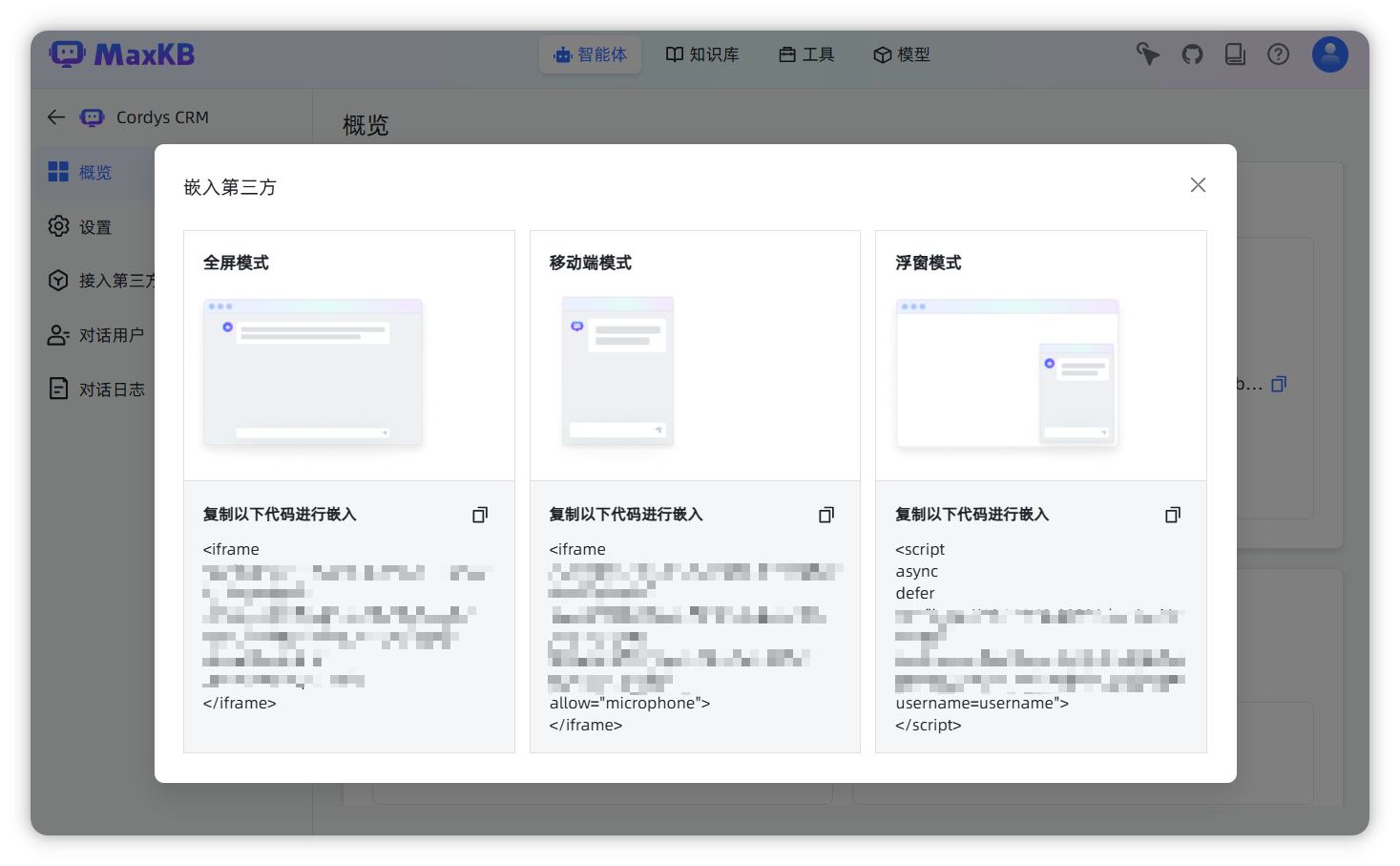Screen dimensions: 1400x866
Task: Click the Cordys CRM robot icon
Action: point(92,117)
